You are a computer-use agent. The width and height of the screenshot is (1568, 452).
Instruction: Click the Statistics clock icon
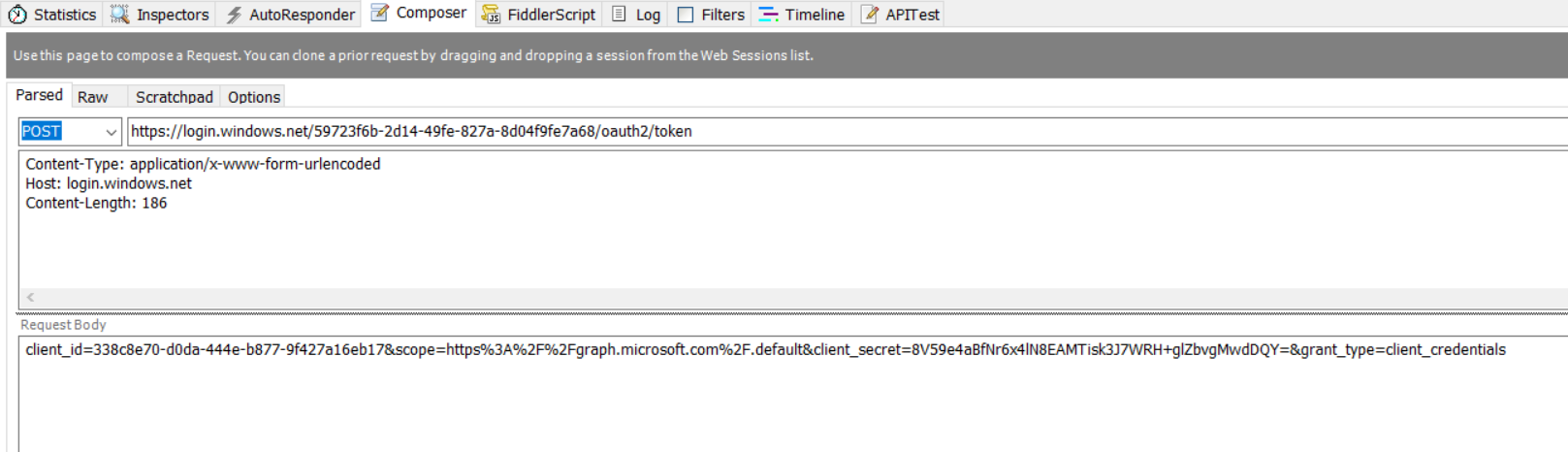click(x=17, y=15)
